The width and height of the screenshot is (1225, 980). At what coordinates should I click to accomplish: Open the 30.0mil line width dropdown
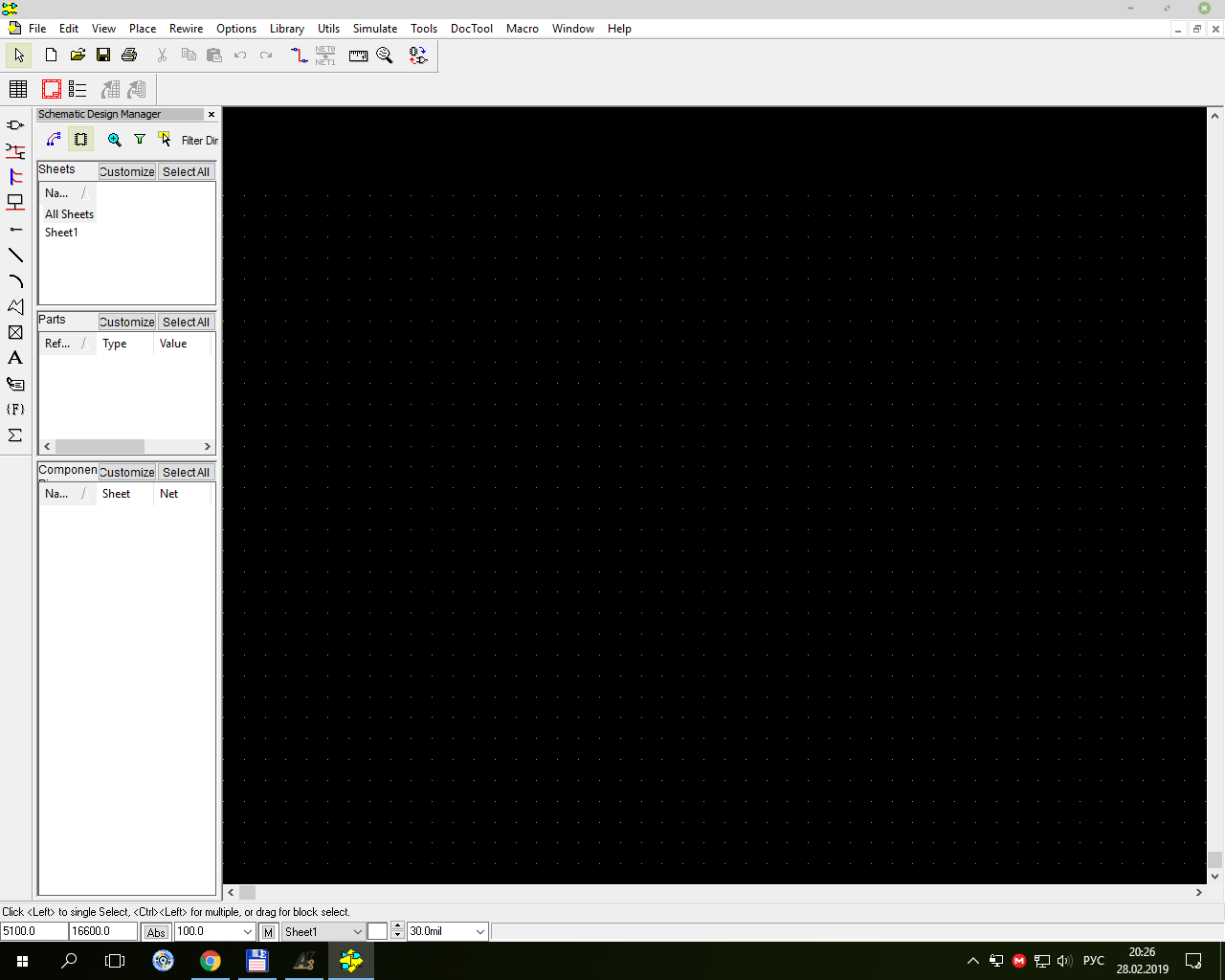pos(480,932)
